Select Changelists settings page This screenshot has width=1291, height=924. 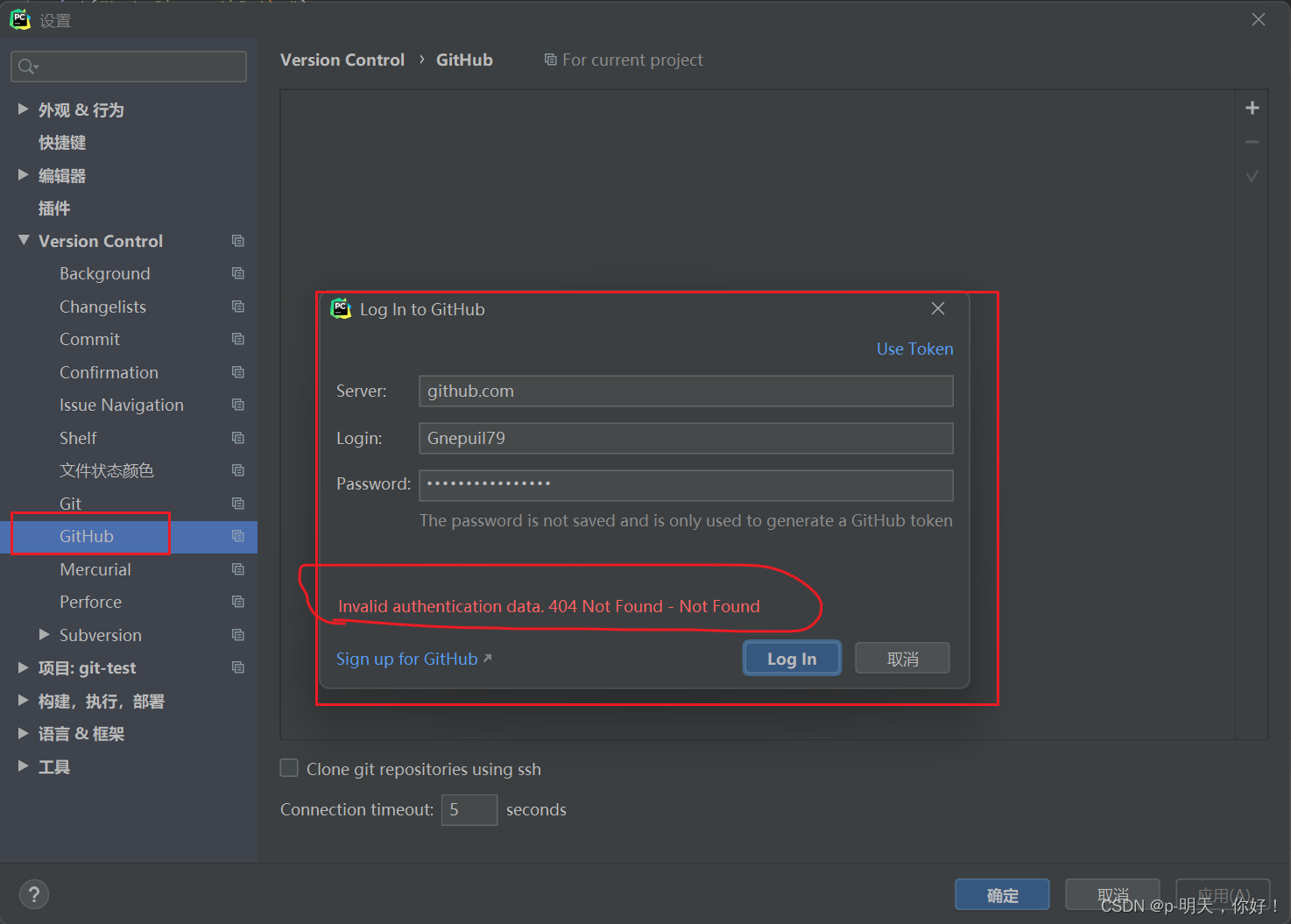pos(102,307)
